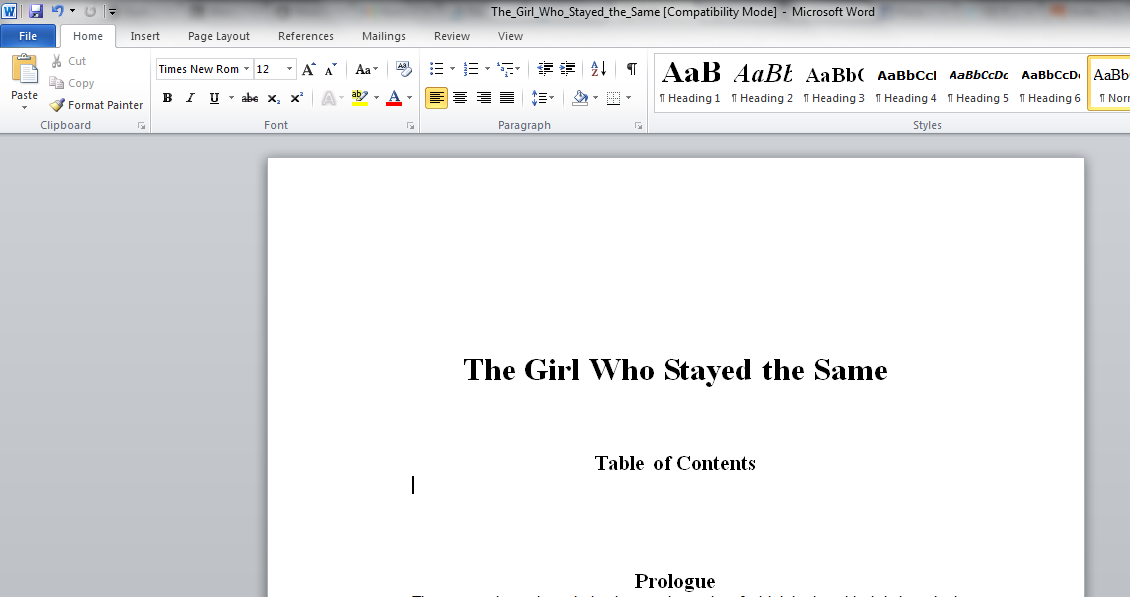Open the Review tab
The width and height of the screenshot is (1130, 597).
(452, 36)
